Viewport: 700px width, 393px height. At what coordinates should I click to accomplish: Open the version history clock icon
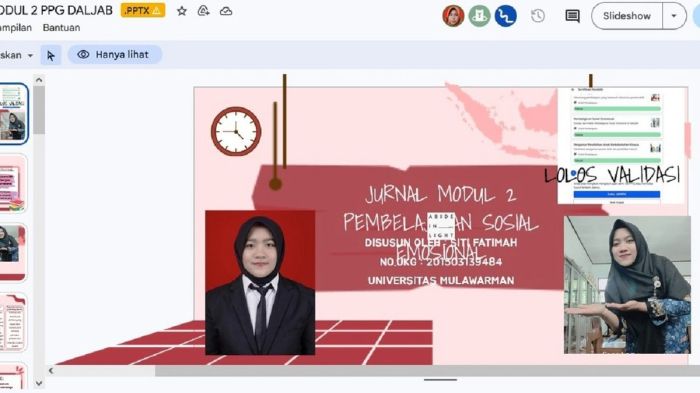point(538,16)
